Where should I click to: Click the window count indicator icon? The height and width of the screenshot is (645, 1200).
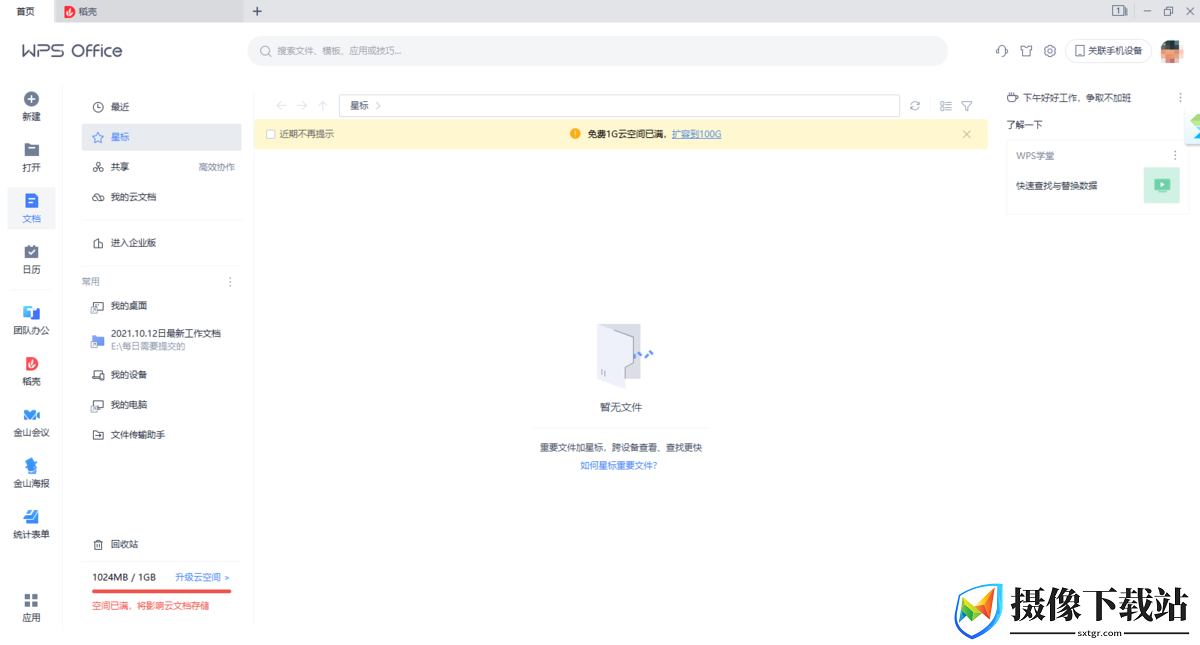click(x=1119, y=11)
